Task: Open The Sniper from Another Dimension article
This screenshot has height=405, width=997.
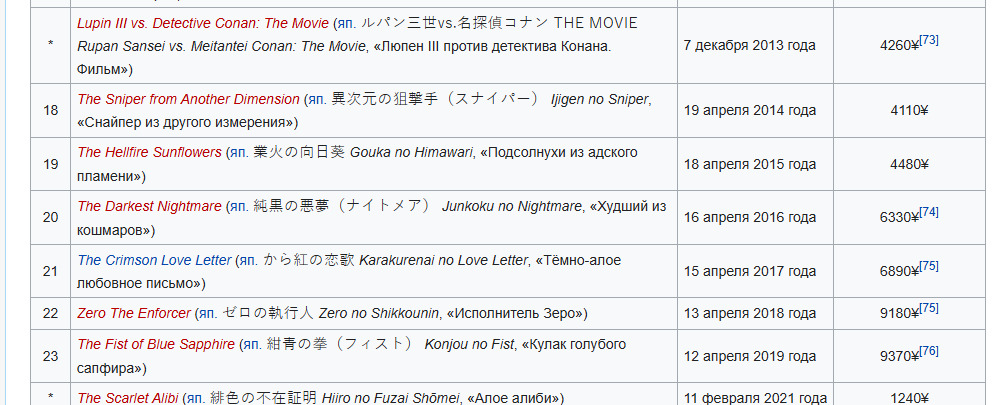Action: [x=188, y=99]
